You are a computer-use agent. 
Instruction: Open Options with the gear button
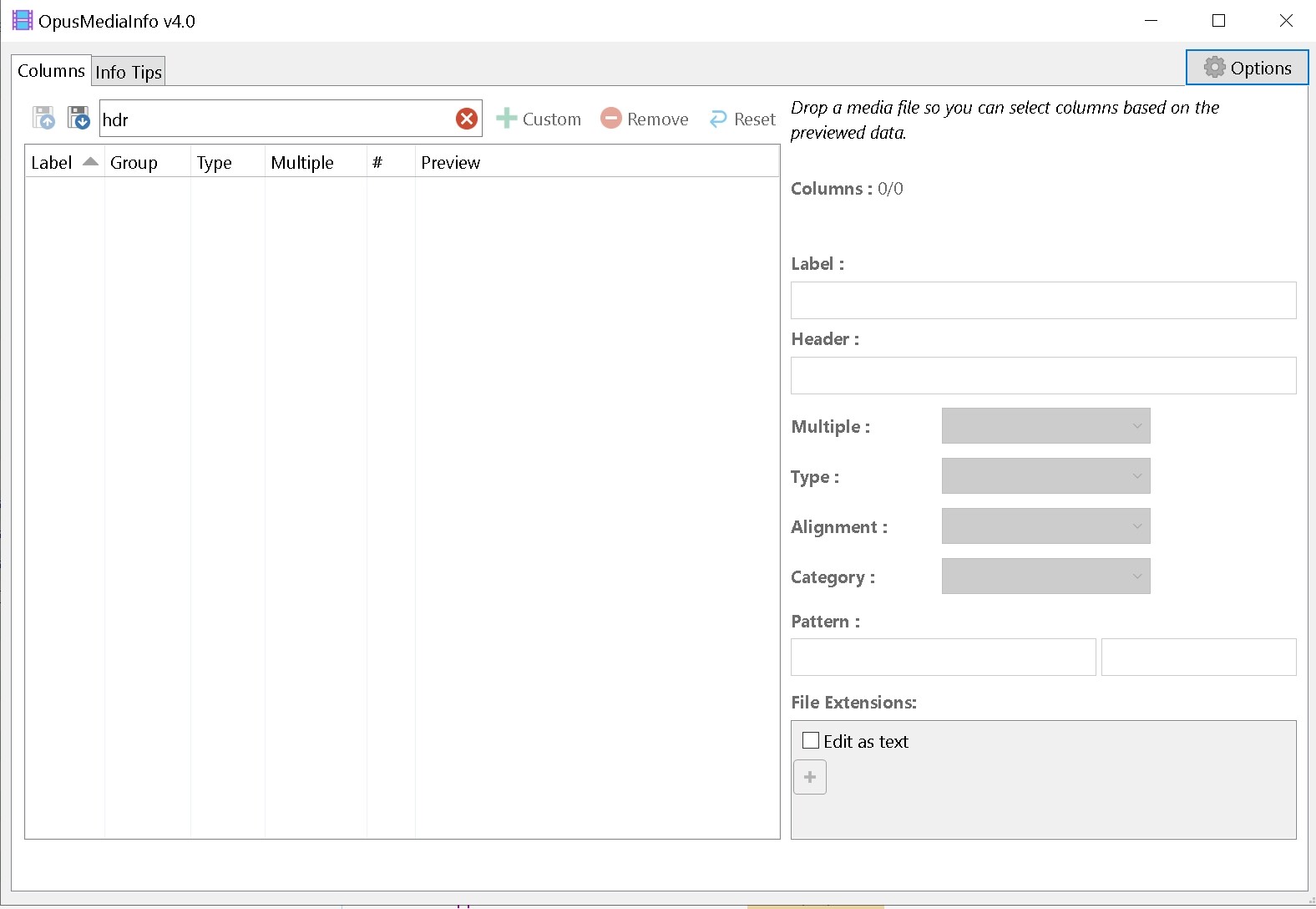pyautogui.click(x=1247, y=68)
